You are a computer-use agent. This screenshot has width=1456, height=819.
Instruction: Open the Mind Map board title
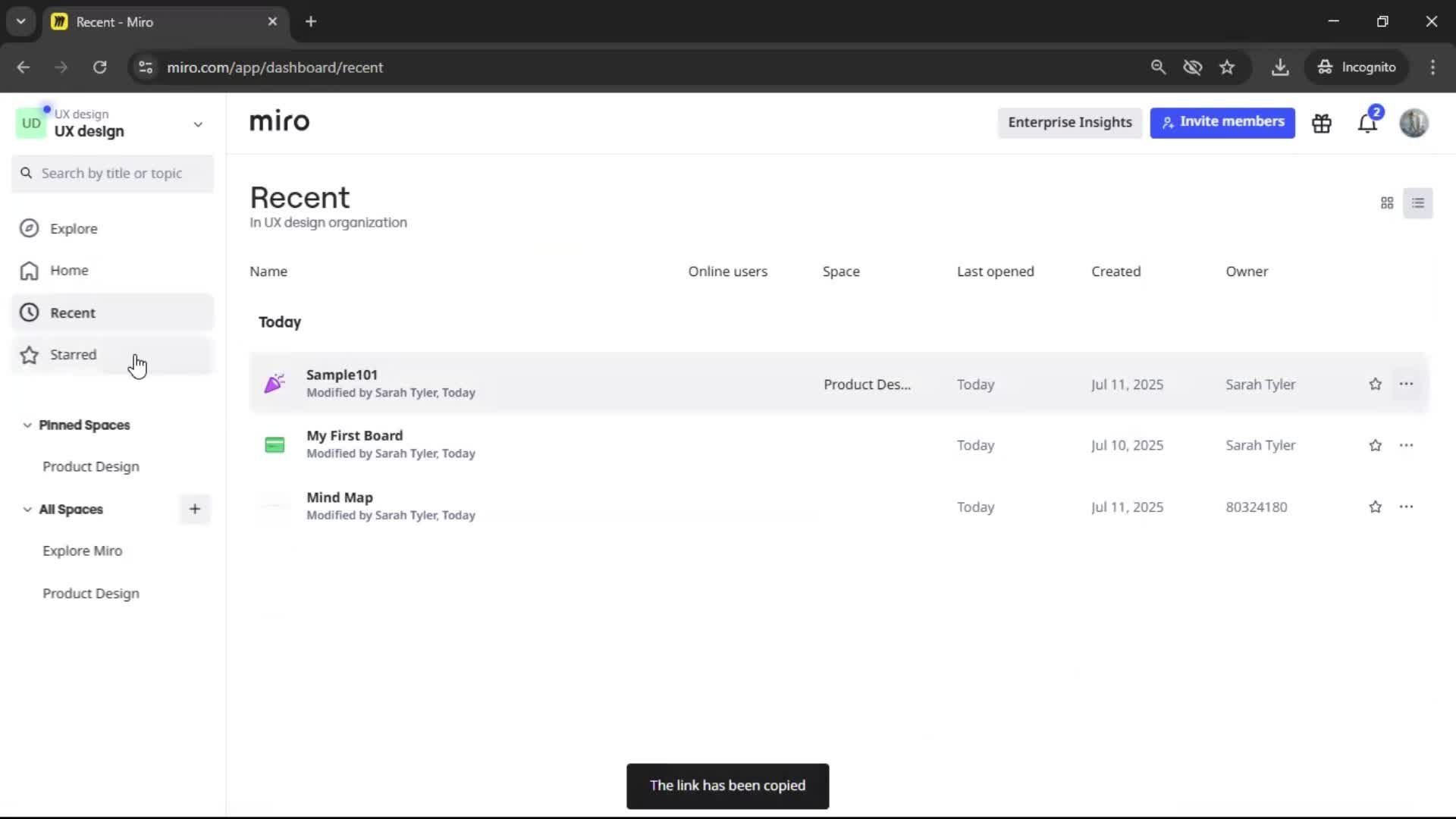click(x=339, y=497)
